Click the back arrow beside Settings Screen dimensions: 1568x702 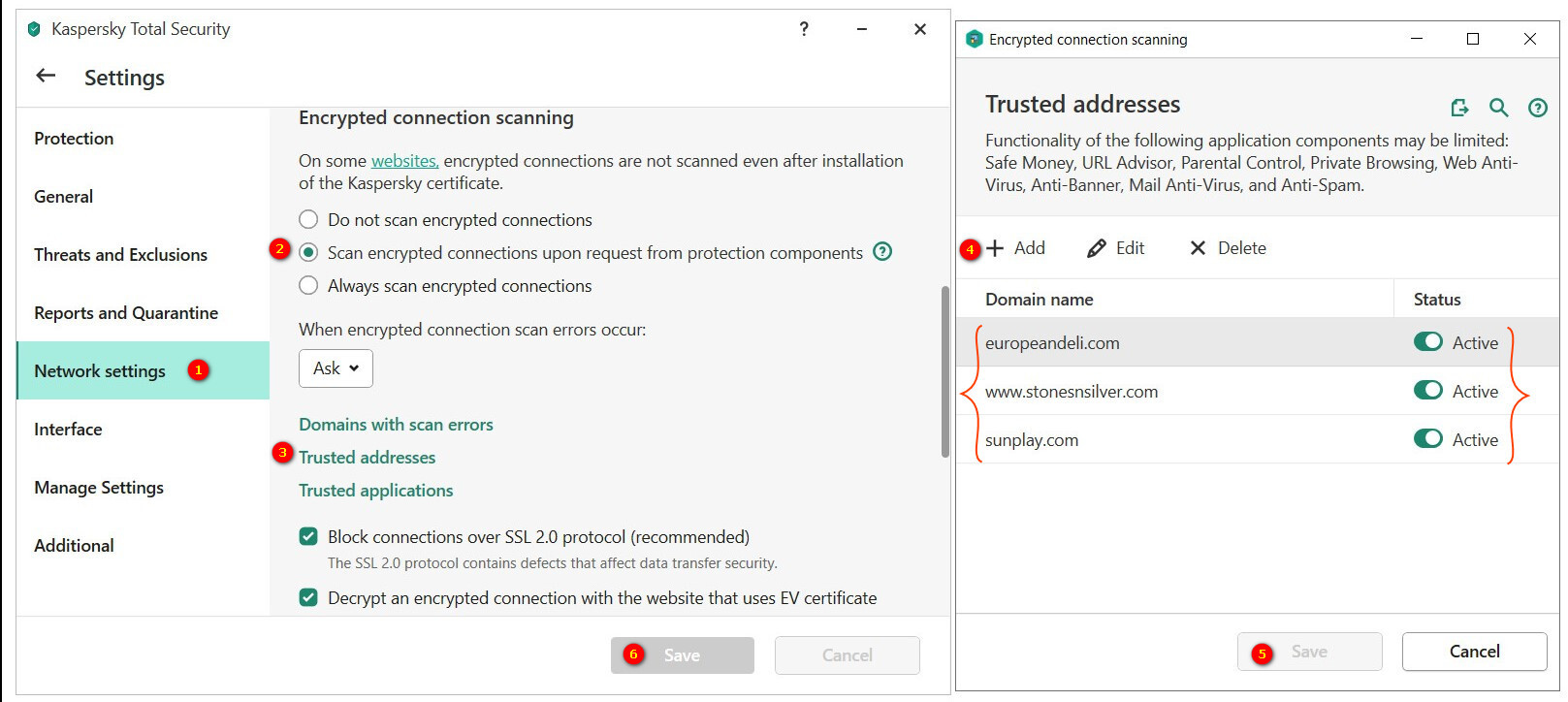(x=46, y=76)
